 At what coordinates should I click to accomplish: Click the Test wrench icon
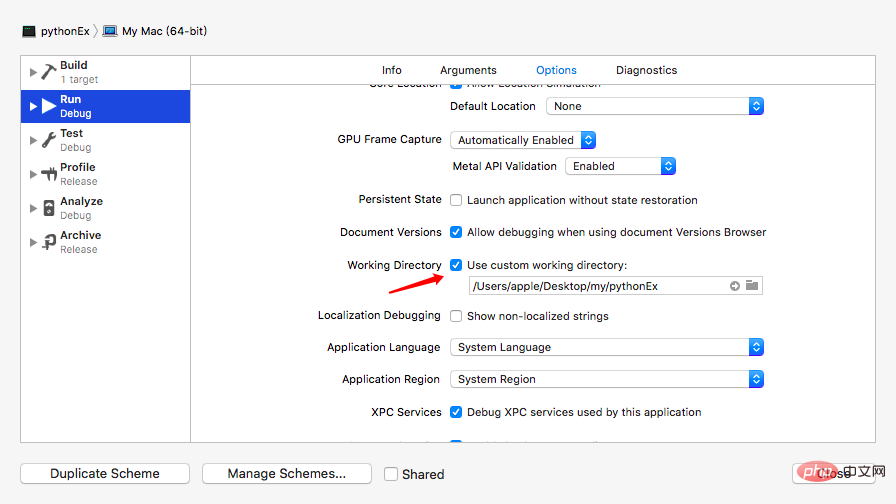[x=49, y=140]
